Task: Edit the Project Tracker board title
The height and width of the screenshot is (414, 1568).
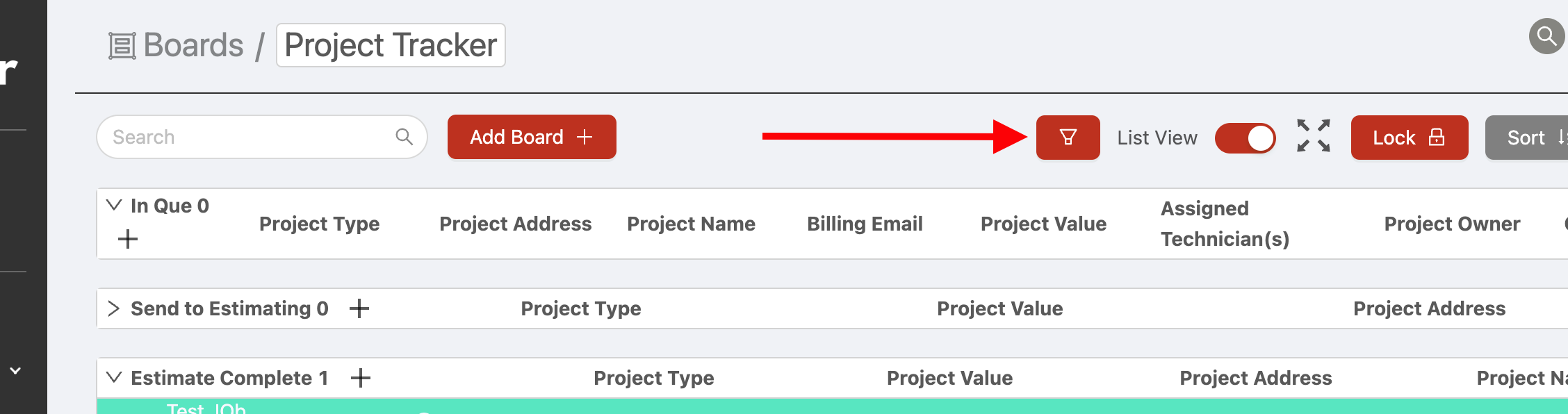Action: [x=391, y=46]
